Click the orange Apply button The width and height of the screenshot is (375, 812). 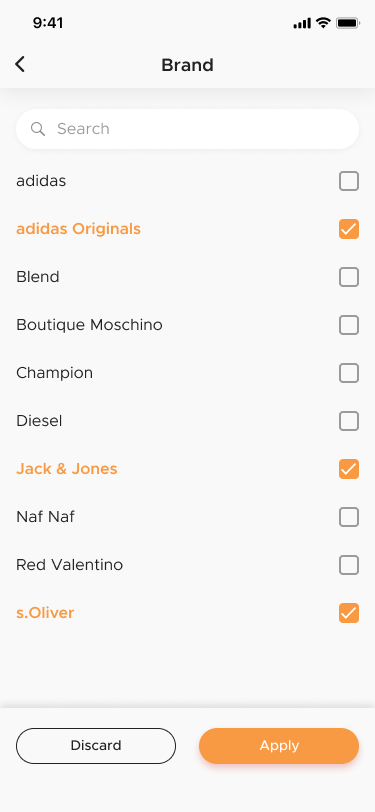[x=279, y=746]
